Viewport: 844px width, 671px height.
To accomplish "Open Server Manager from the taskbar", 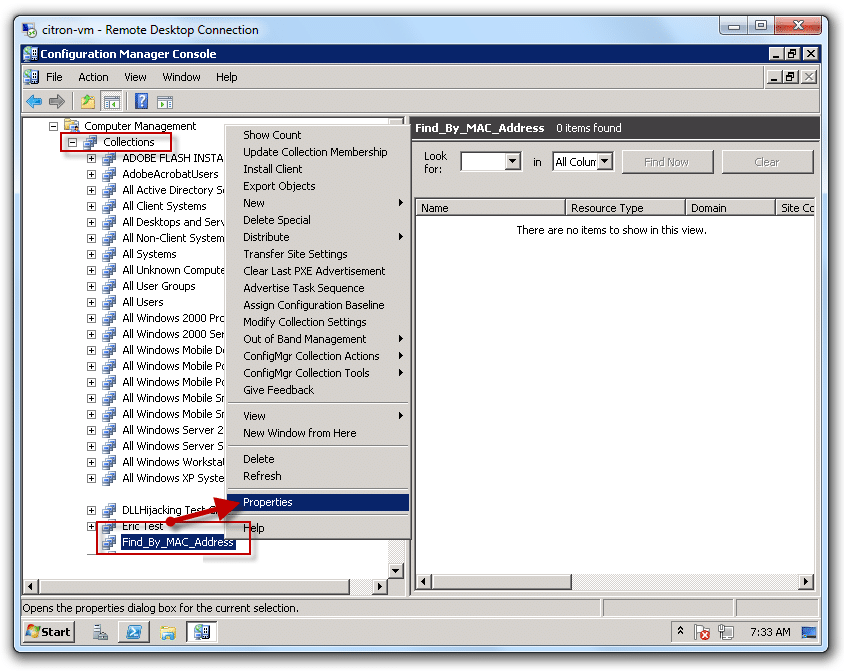I will tap(101, 631).
